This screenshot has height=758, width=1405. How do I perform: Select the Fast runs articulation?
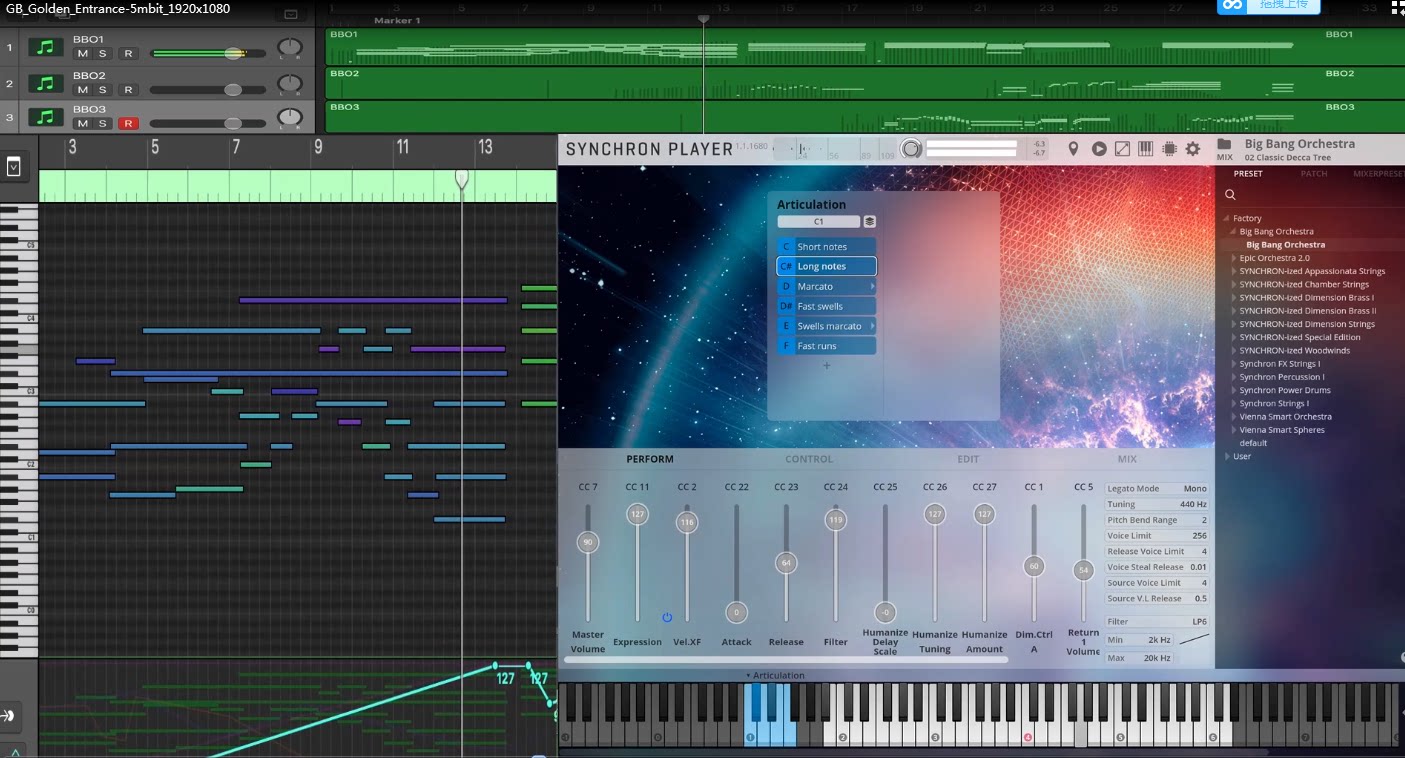point(826,346)
